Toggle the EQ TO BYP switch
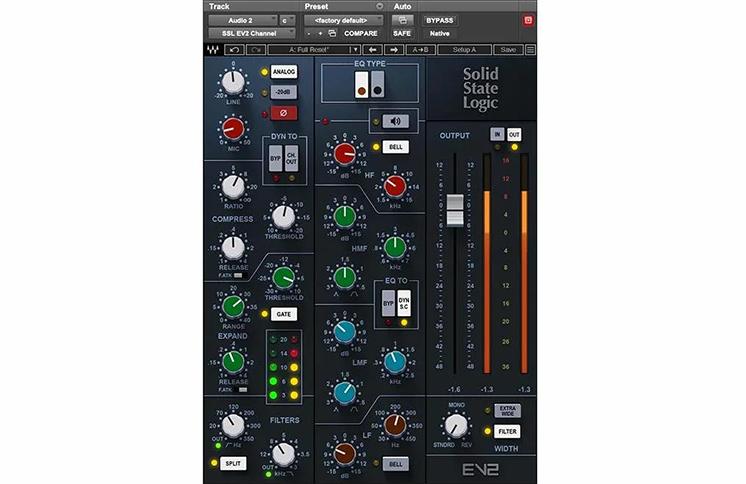This screenshot has width=746, height=484. click(388, 303)
